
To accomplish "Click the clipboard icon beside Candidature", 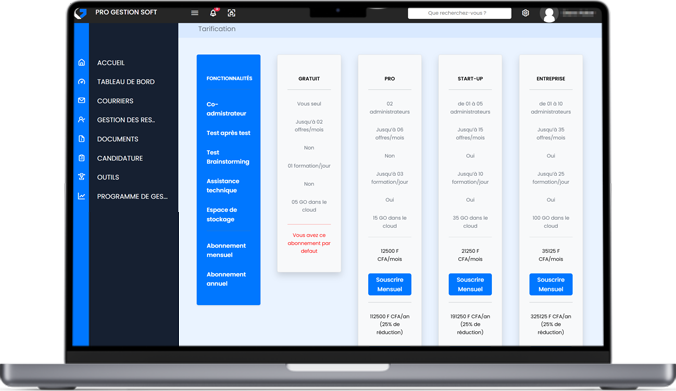I will (81, 158).
